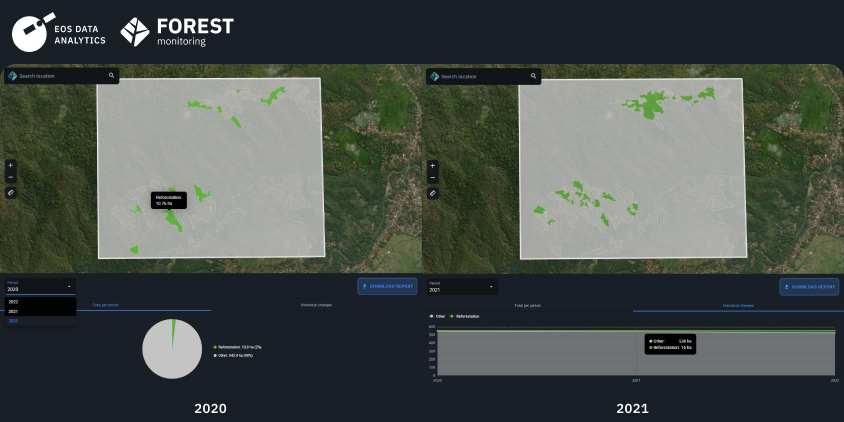Zoom in on the 2020 map
844x422 pixels.
click(x=11, y=165)
